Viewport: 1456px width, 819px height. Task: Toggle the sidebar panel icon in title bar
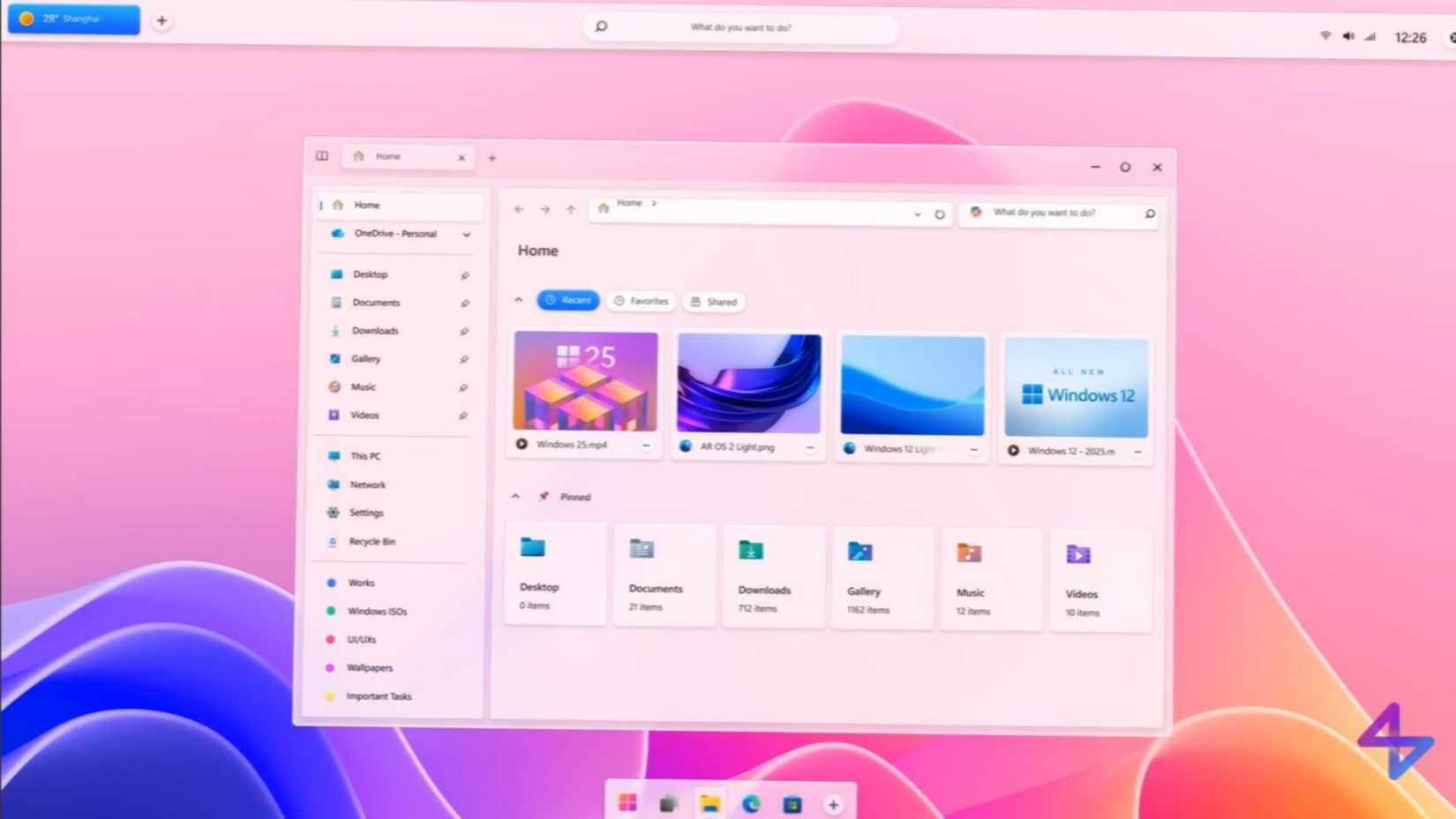pos(322,155)
